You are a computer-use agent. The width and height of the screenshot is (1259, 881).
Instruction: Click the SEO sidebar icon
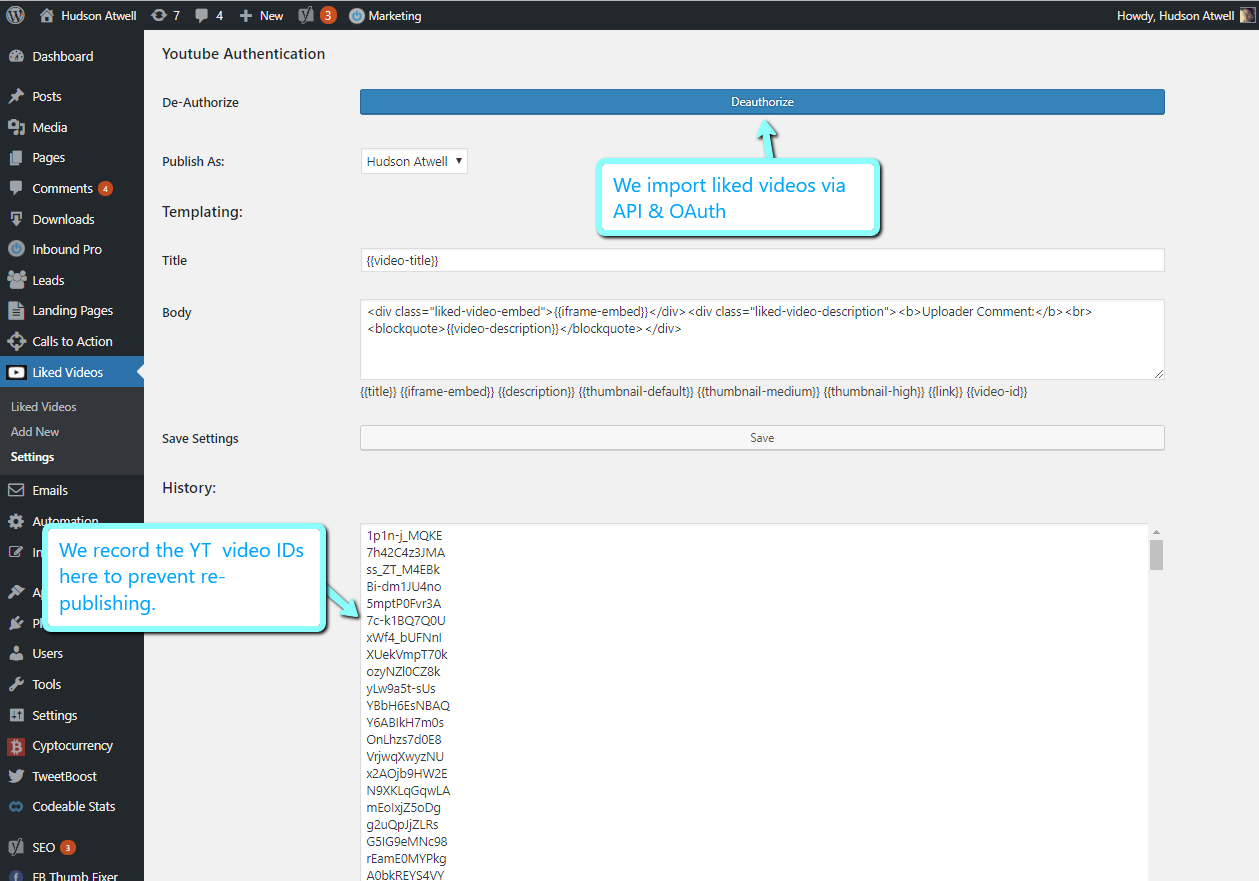tap(16, 847)
